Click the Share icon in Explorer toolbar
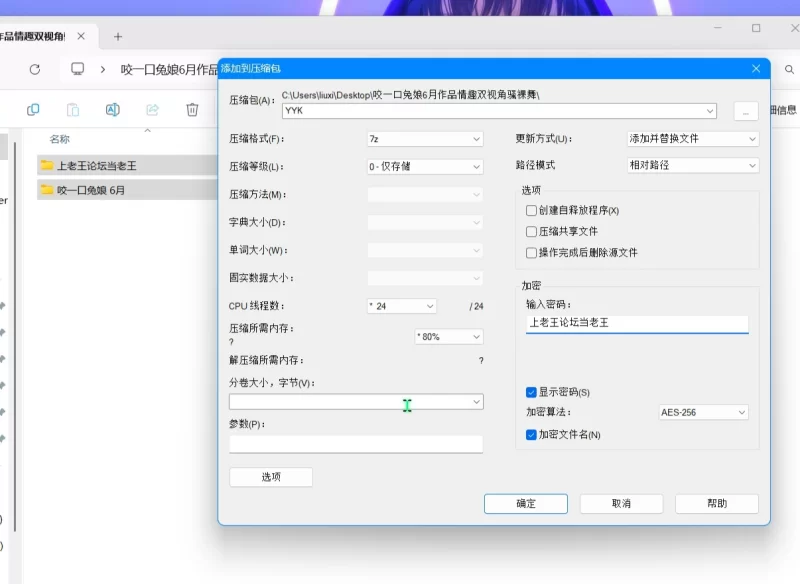 (152, 110)
